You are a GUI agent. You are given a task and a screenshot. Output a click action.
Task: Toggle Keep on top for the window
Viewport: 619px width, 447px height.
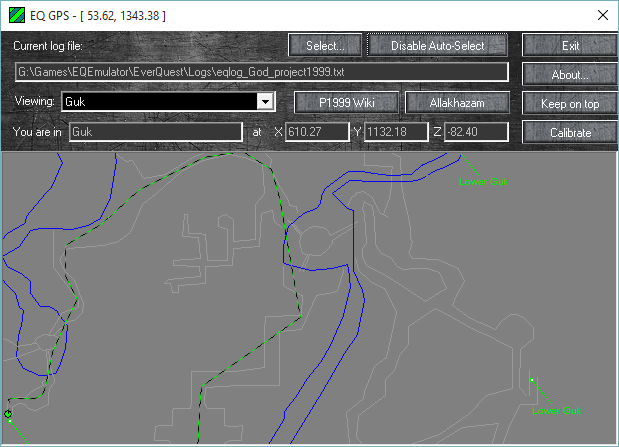tap(570, 103)
